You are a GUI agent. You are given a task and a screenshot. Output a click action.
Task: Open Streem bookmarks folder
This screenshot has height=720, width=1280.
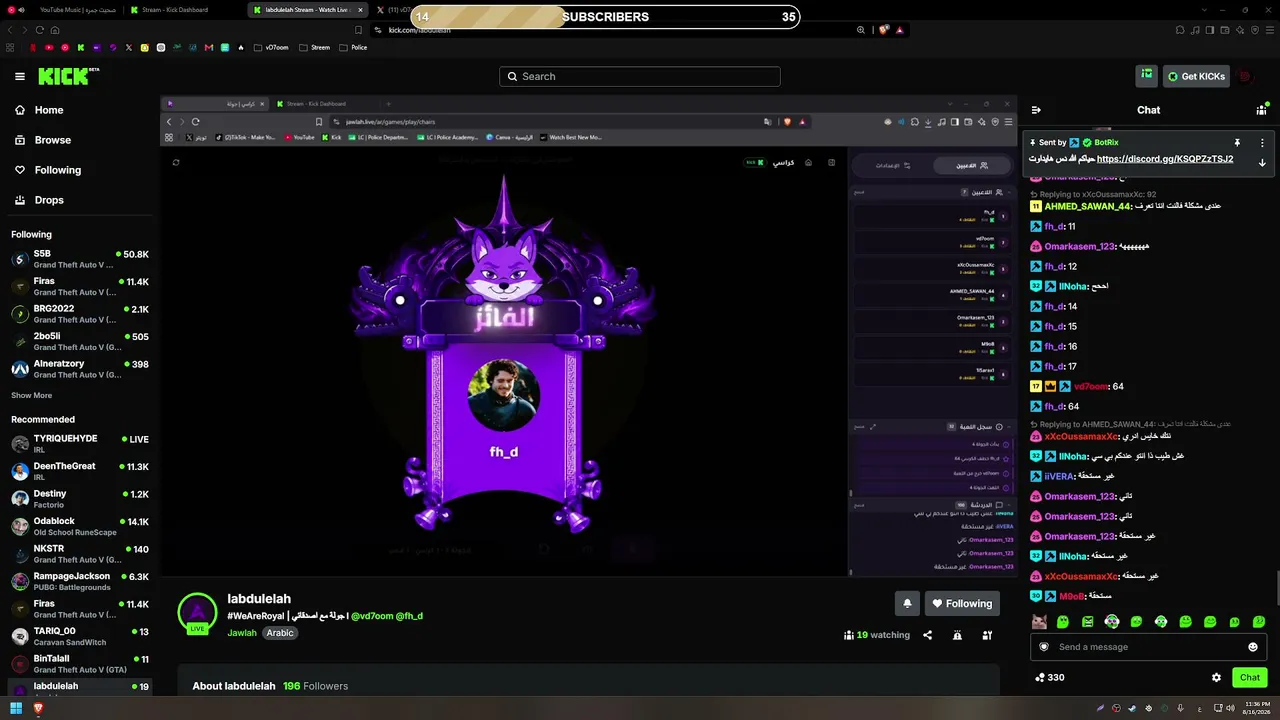click(x=314, y=47)
